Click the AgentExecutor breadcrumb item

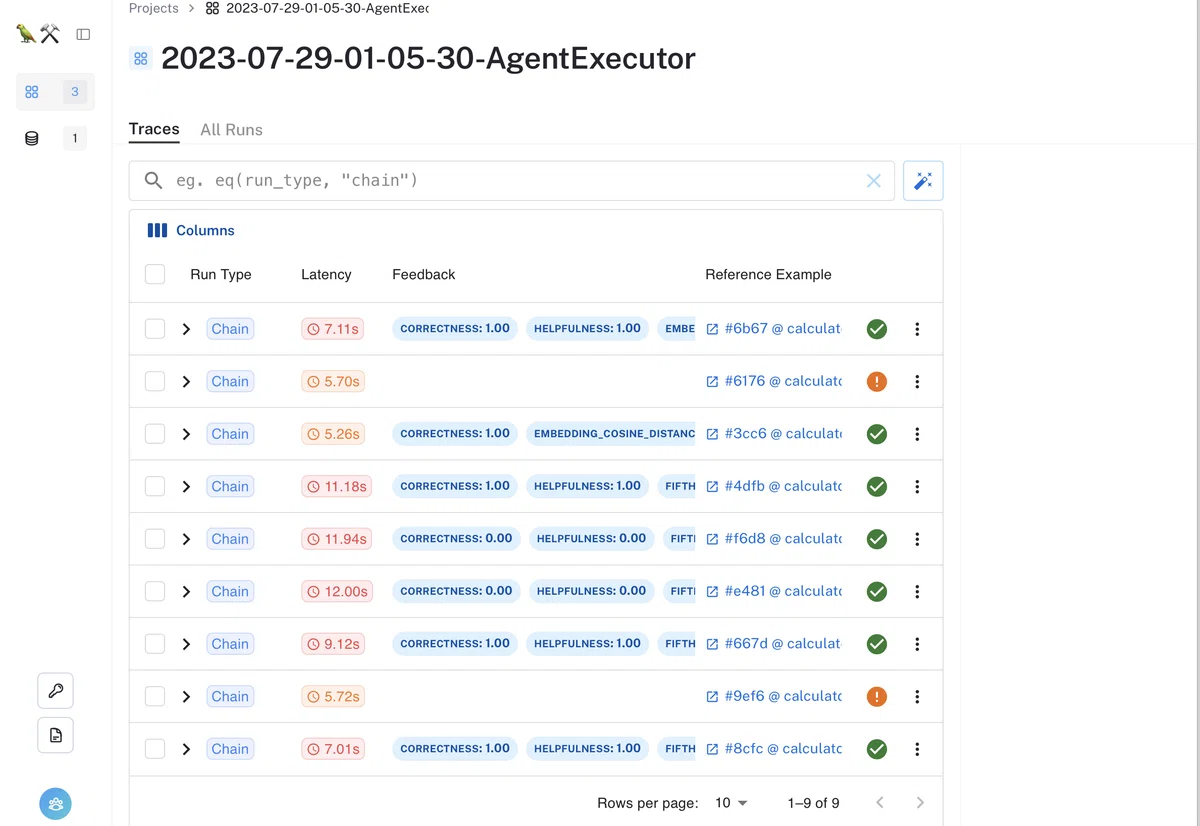click(x=317, y=8)
